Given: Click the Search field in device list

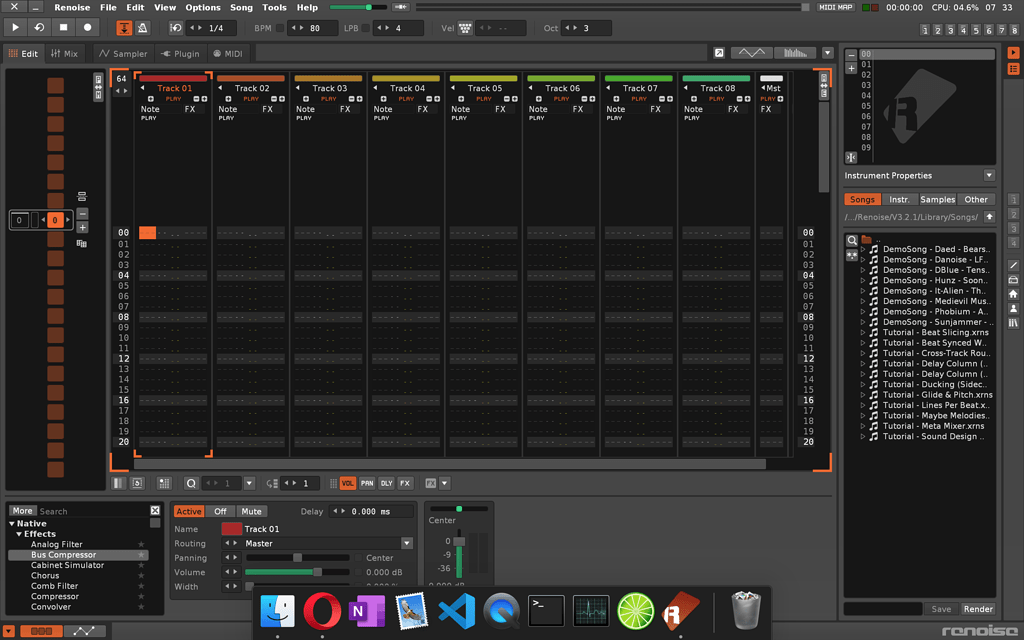Looking at the screenshot, I should click(x=93, y=511).
